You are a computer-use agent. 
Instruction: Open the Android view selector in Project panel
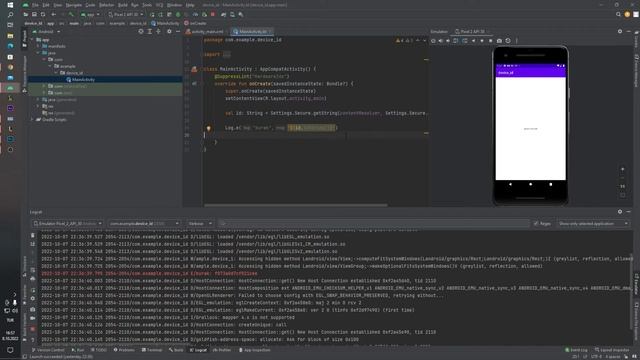click(x=46, y=31)
